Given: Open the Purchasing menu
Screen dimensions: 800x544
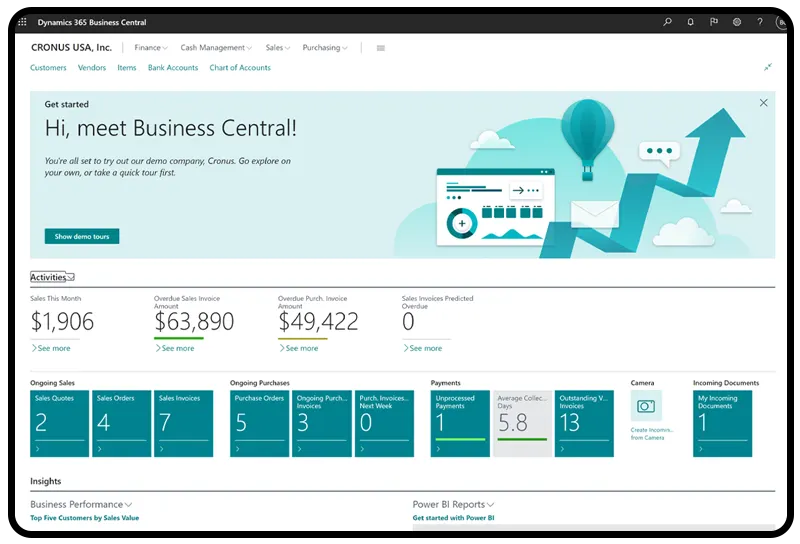Looking at the screenshot, I should click(x=325, y=48).
